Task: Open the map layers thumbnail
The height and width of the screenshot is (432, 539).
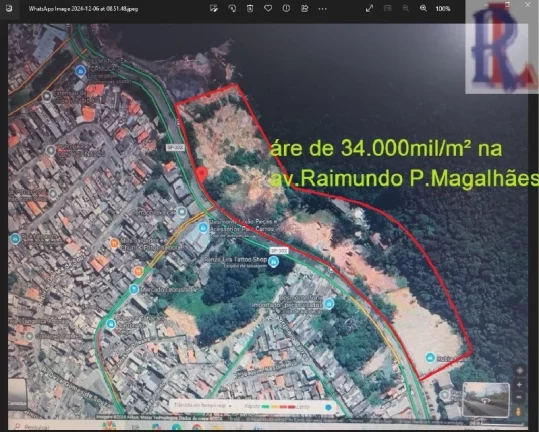Action: pos(17,394)
